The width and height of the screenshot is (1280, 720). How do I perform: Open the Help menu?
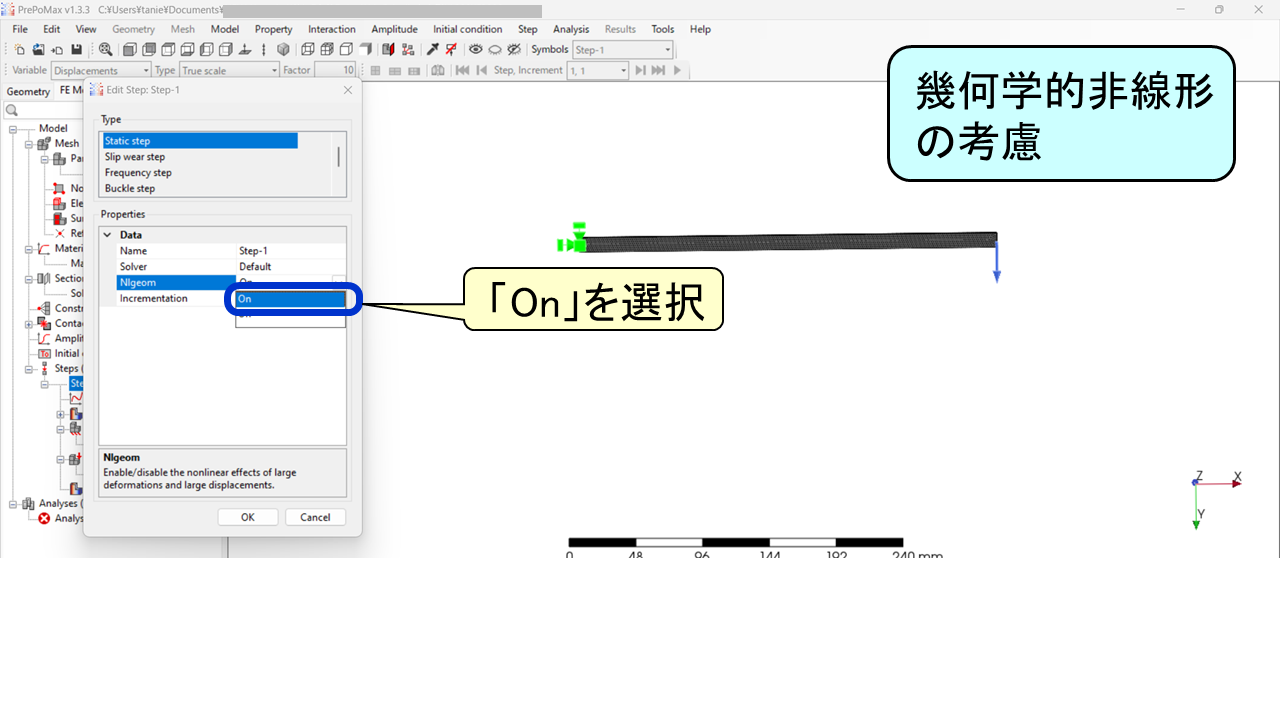pos(700,29)
